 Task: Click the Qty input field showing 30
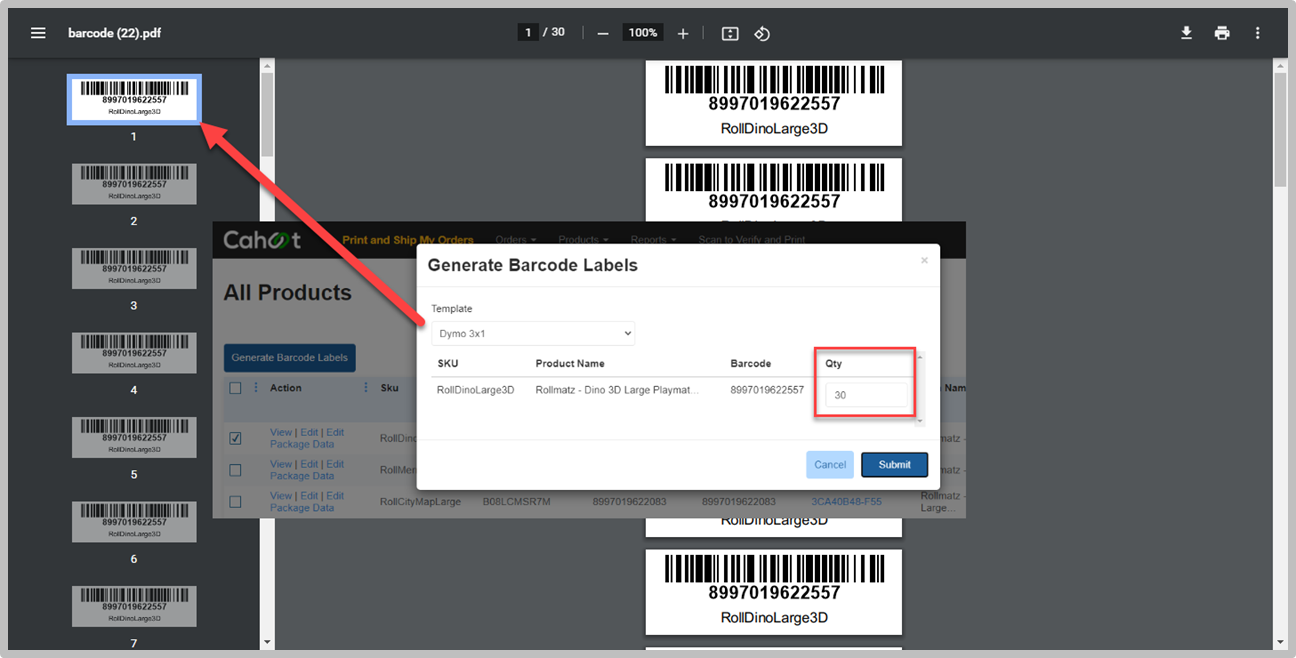pyautogui.click(x=866, y=395)
